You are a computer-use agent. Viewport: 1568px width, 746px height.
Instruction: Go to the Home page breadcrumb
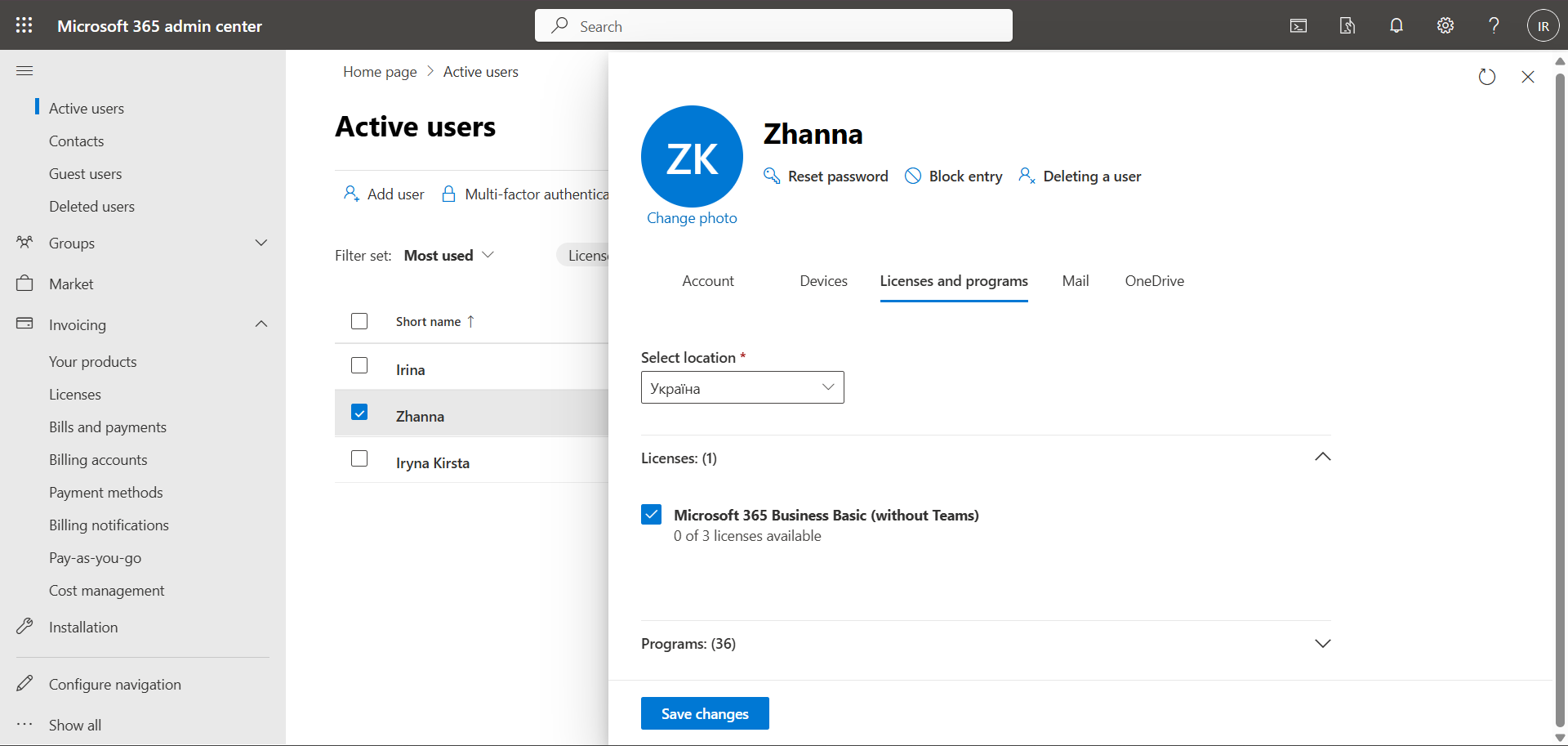point(380,72)
